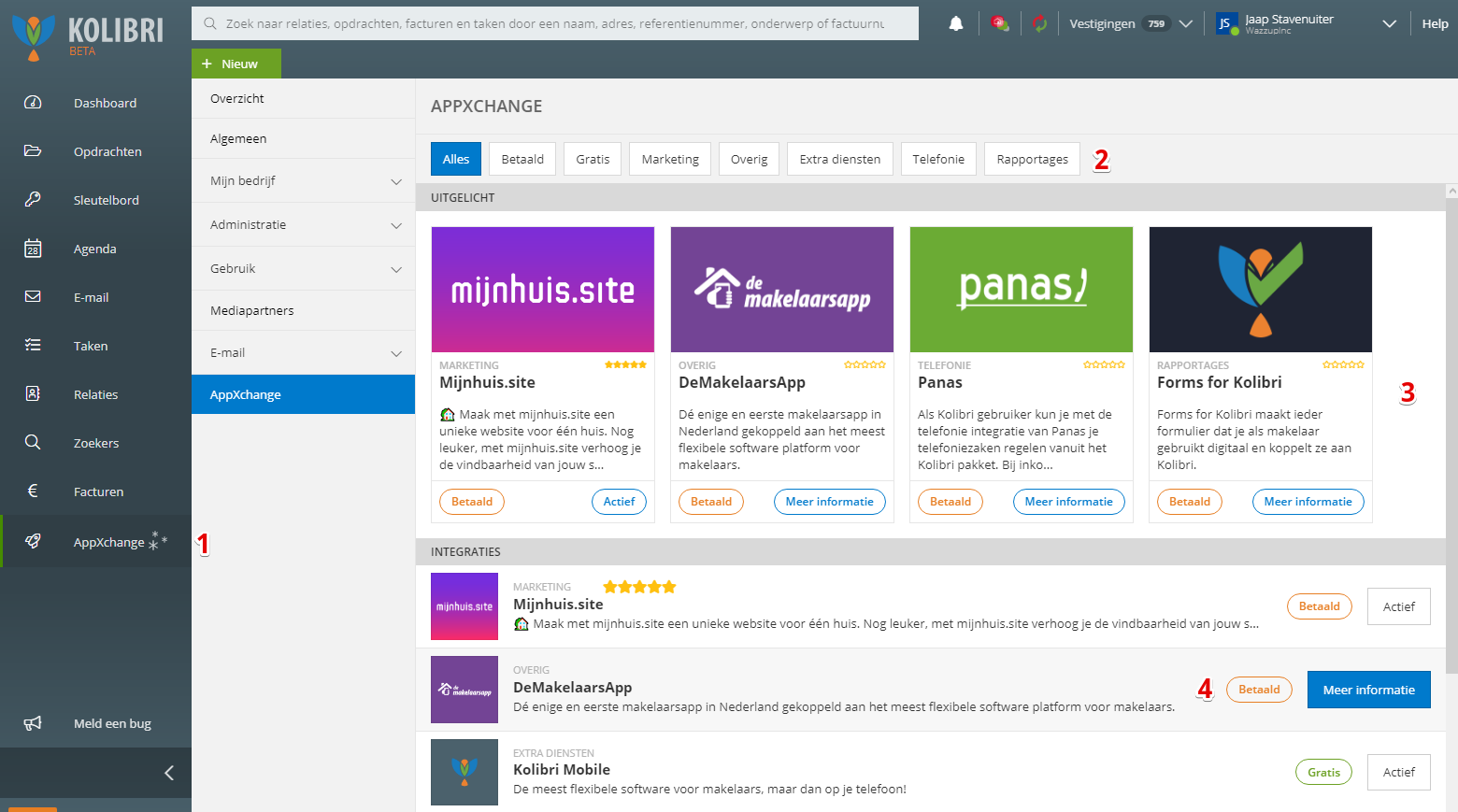Open Help in the header
The height and width of the screenshot is (812, 1458).
point(1435,24)
